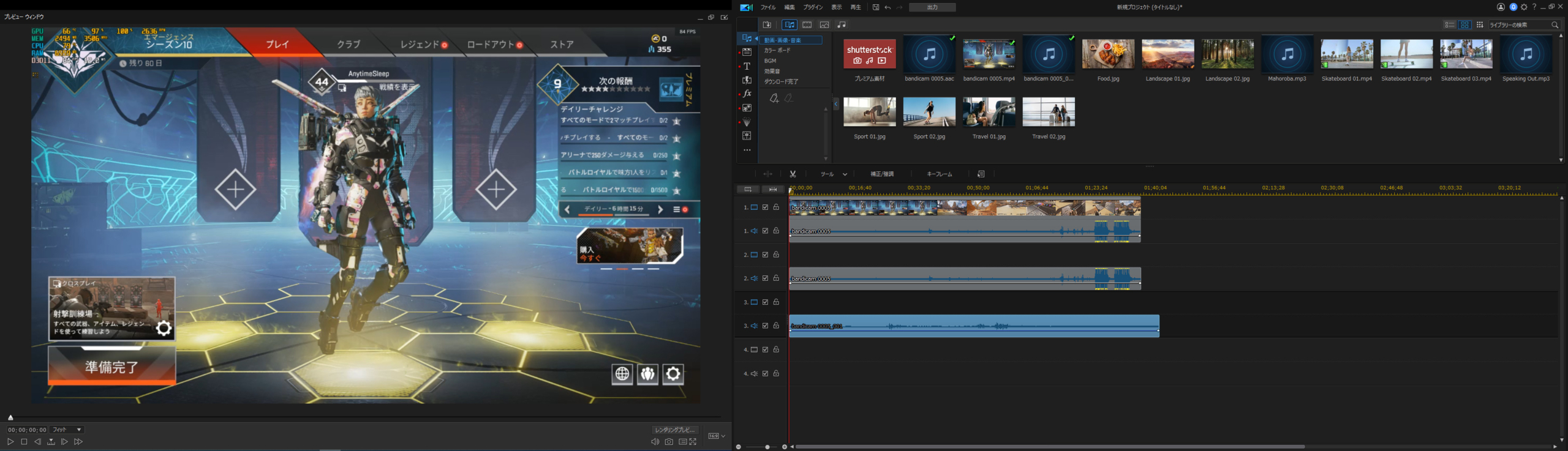
Task: Filter library to show only images
Action: pos(824,25)
